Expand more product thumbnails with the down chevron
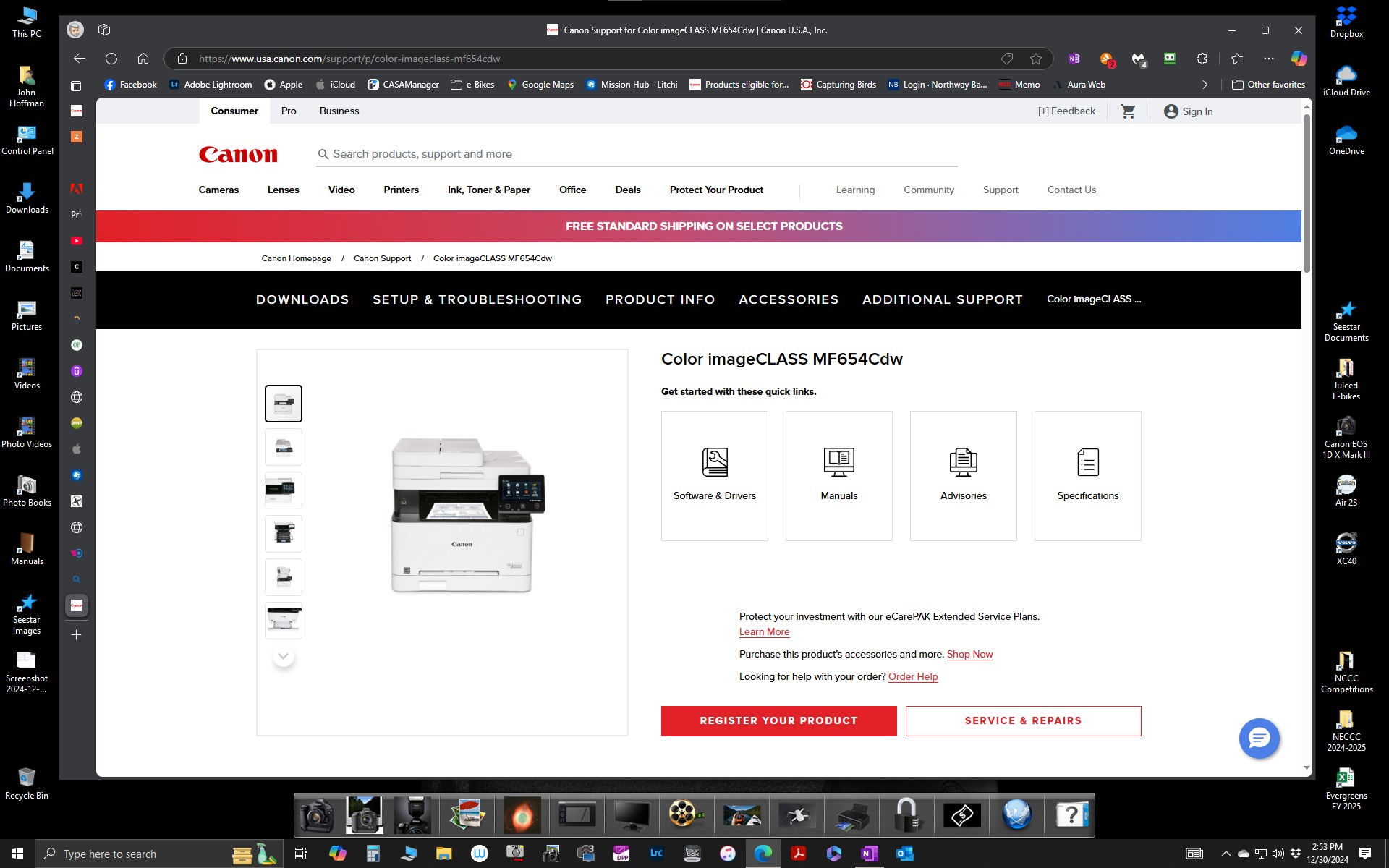 coord(283,656)
